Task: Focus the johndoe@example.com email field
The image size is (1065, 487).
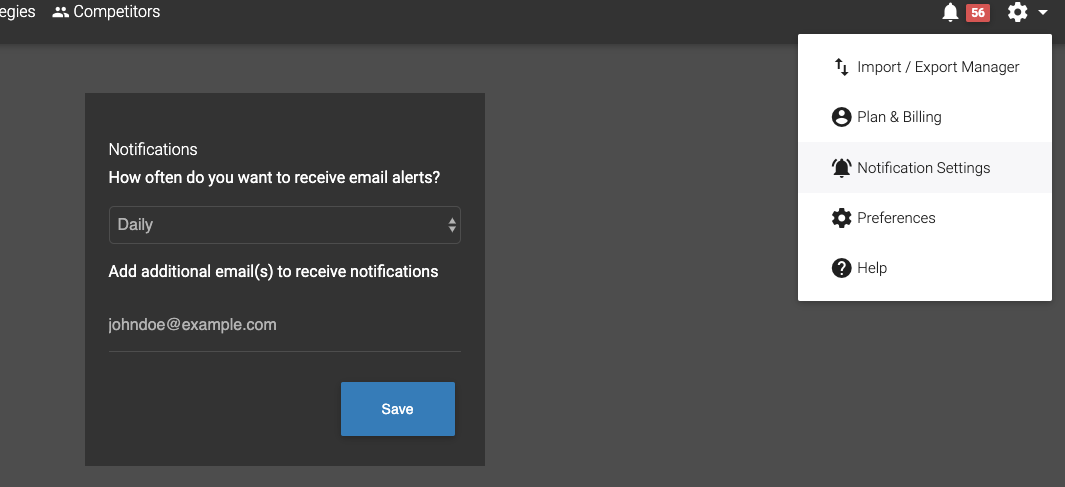Action: [x=285, y=325]
